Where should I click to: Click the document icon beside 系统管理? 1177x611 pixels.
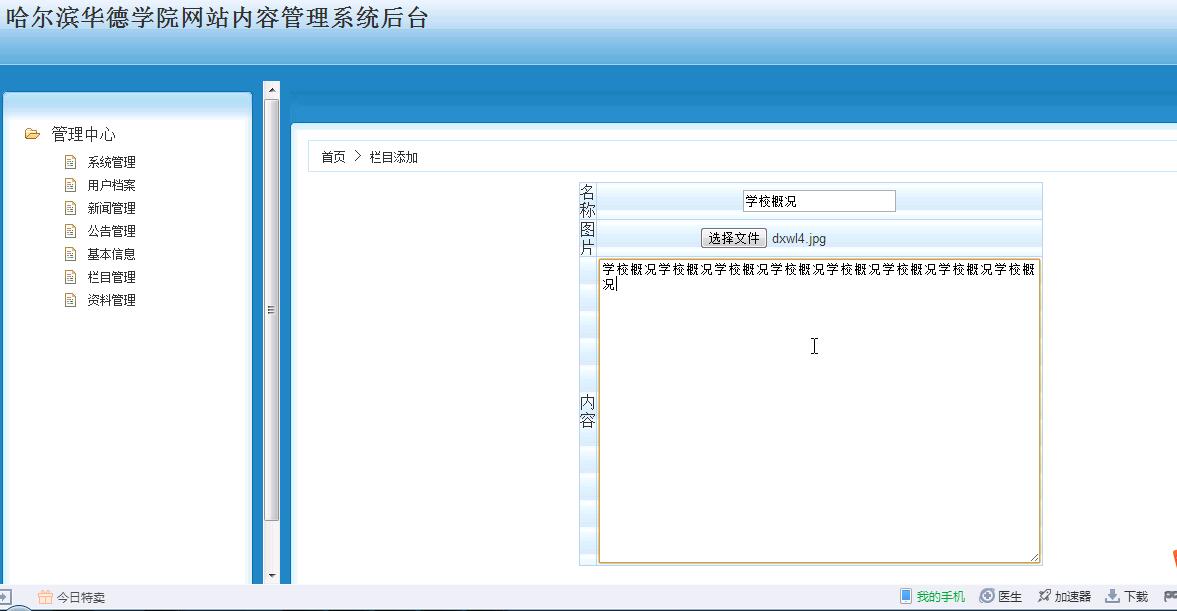(x=71, y=162)
